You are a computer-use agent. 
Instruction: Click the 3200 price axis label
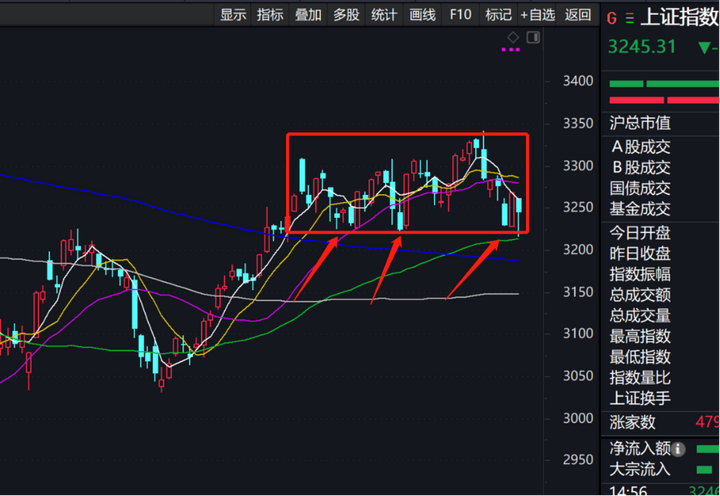click(578, 249)
